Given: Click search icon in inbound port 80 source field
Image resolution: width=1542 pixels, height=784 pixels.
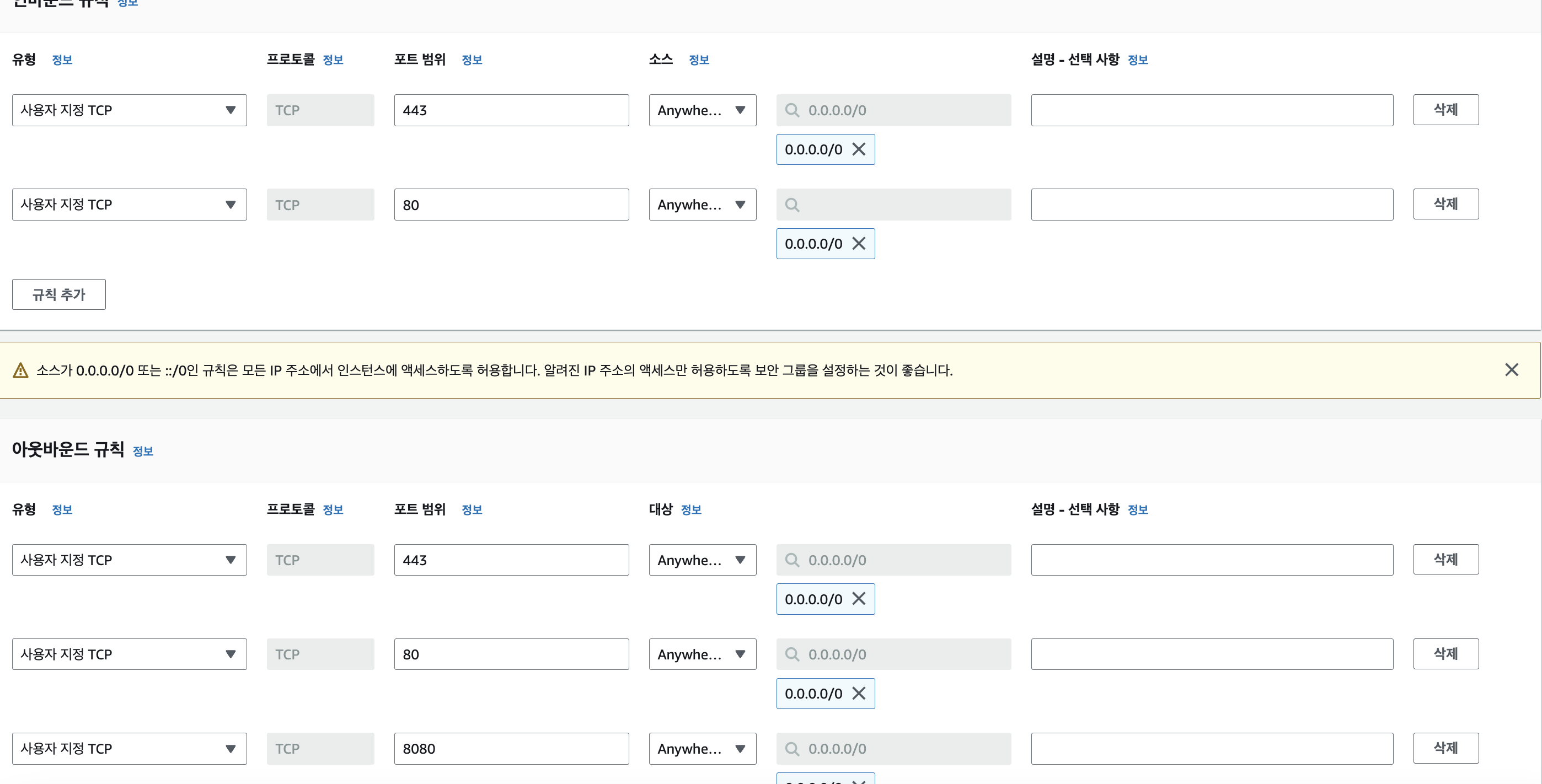Looking at the screenshot, I should coord(792,205).
